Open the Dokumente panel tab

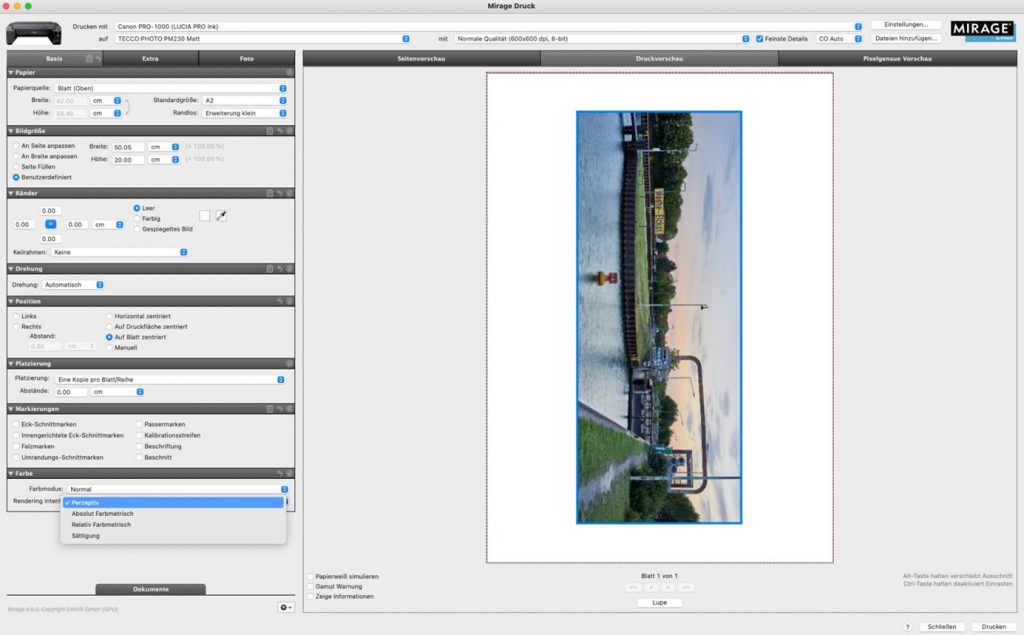151,589
